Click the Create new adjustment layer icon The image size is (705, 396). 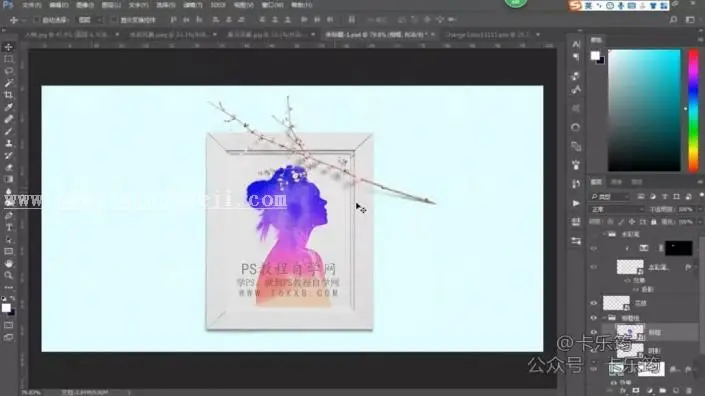649,391
